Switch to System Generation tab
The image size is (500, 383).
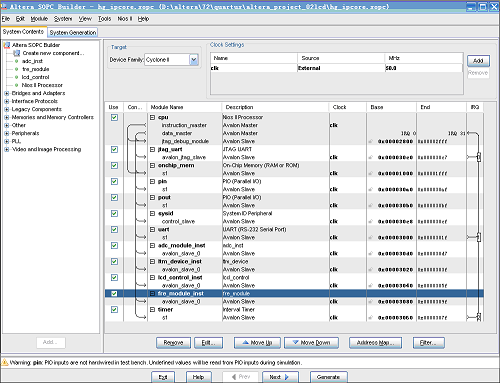point(73,32)
